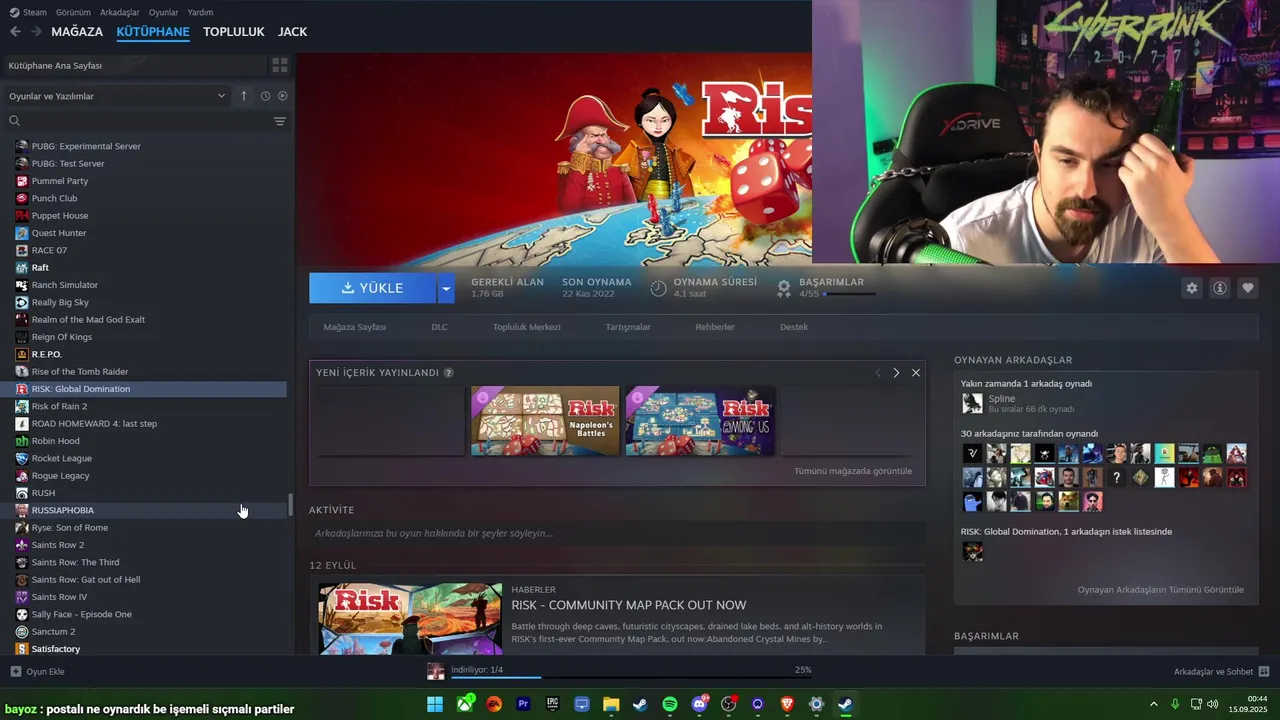Image resolution: width=1280 pixels, height=720 pixels.
Task: Go back with the left arrow
Action: tap(15, 32)
